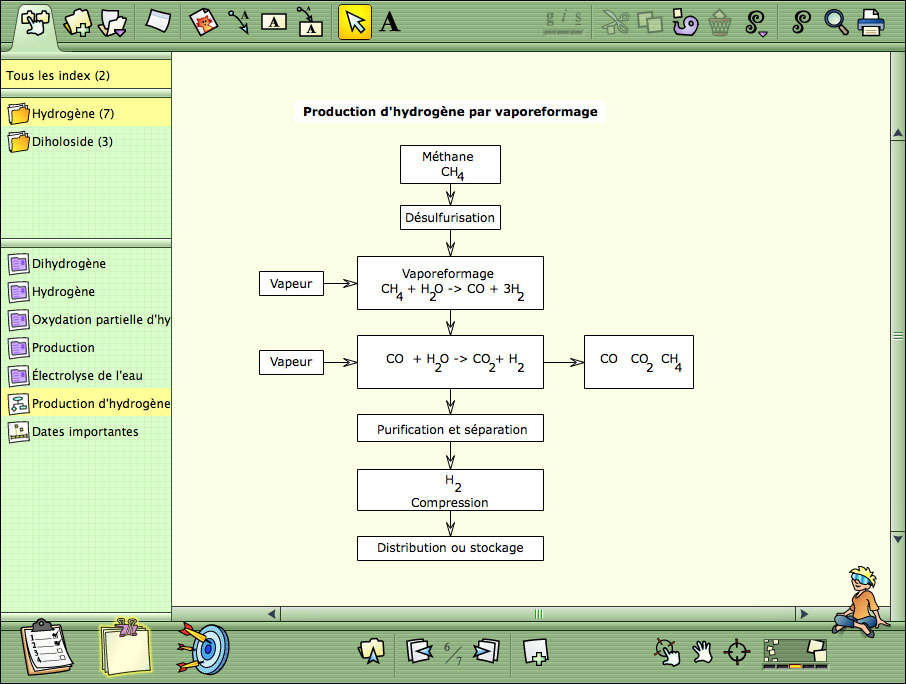Open Oxydation partielle d'hy card
Viewport: 906px width, 684px height.
pos(86,319)
